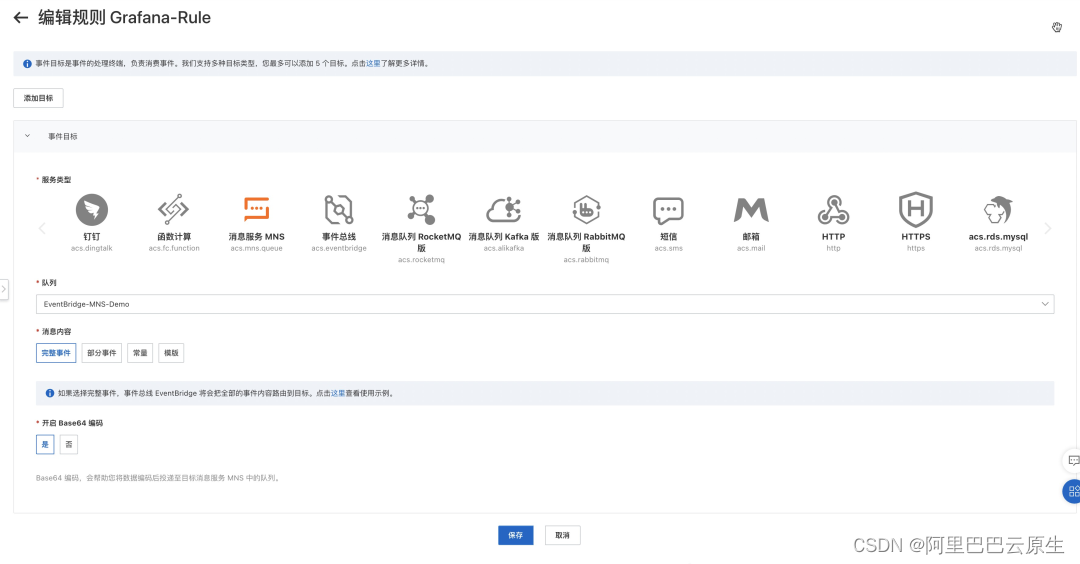Go back using the left arrow
Image resolution: width=1080 pixels, height=564 pixels.
click(21, 18)
